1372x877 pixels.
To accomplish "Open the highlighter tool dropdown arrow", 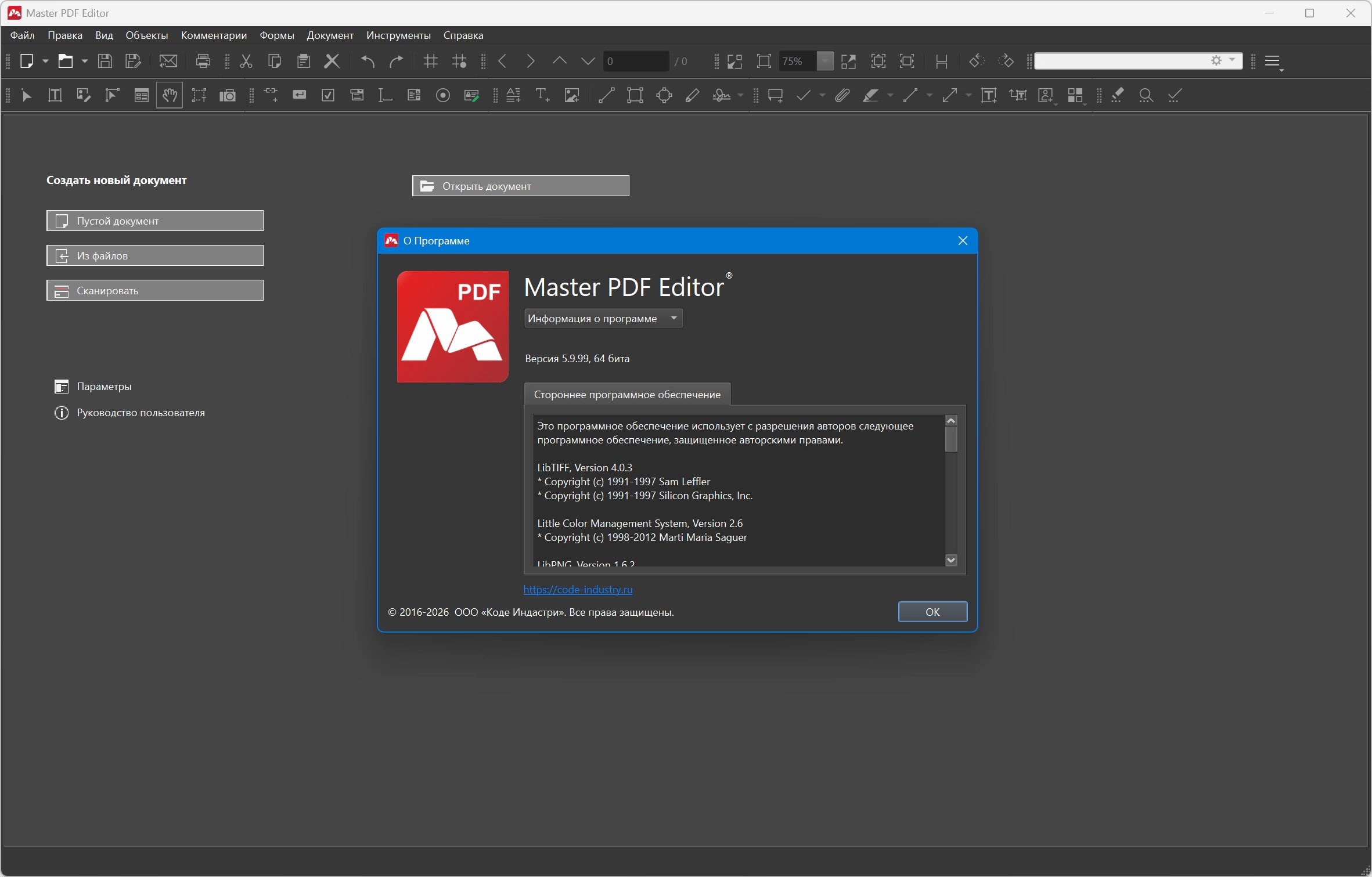I will 890,95.
